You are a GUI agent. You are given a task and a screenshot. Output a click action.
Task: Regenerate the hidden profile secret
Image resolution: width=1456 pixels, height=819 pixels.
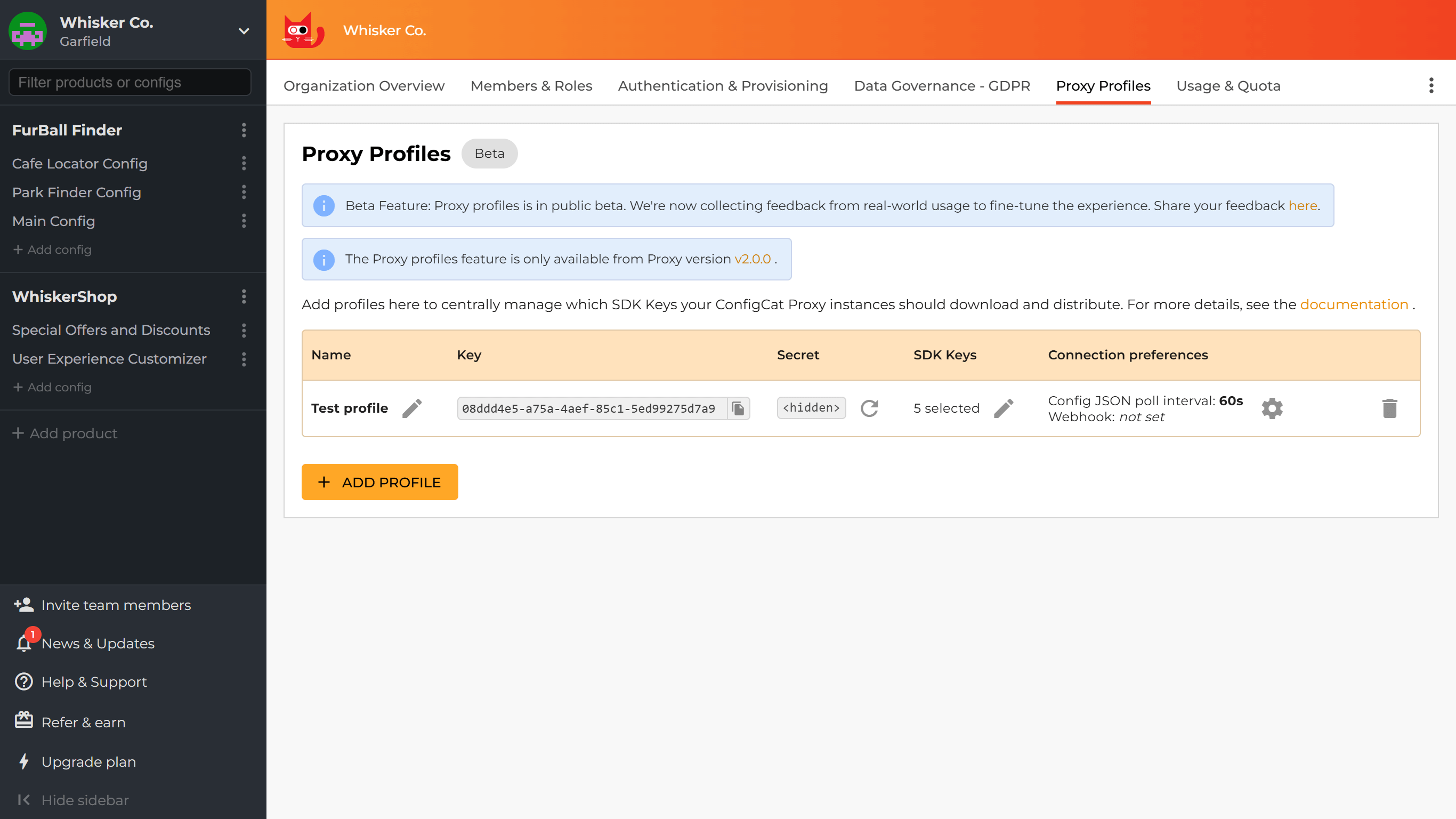[870, 408]
